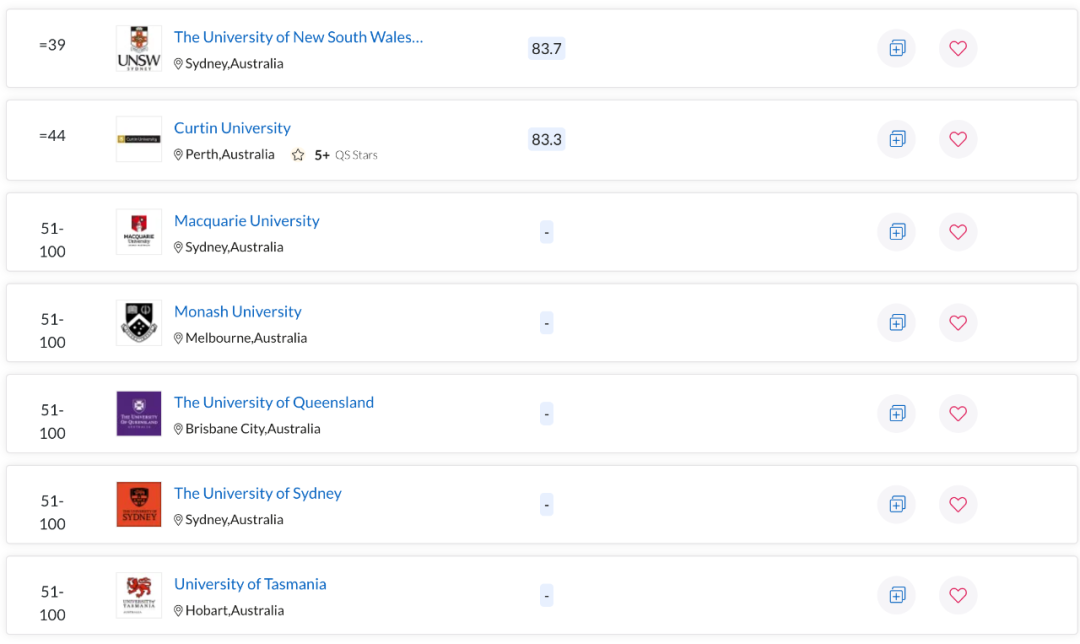Open the Curtin University page

232,128
